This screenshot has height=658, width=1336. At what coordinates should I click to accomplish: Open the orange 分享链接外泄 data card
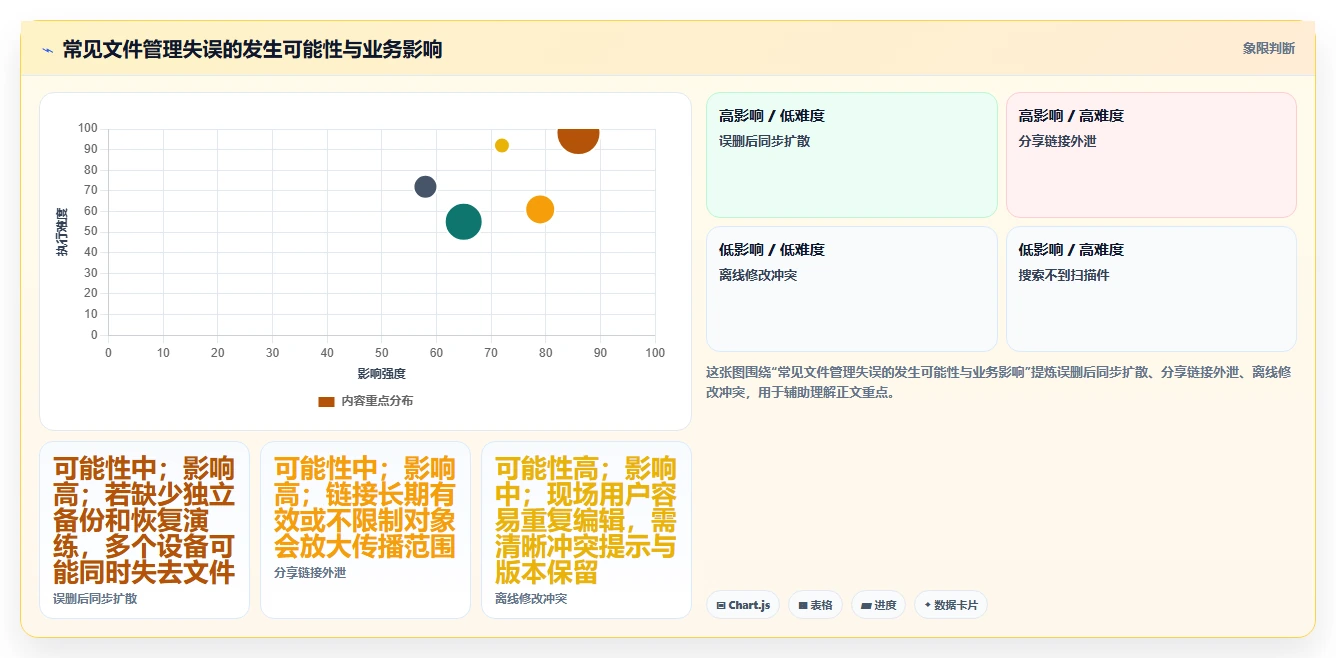[365, 530]
